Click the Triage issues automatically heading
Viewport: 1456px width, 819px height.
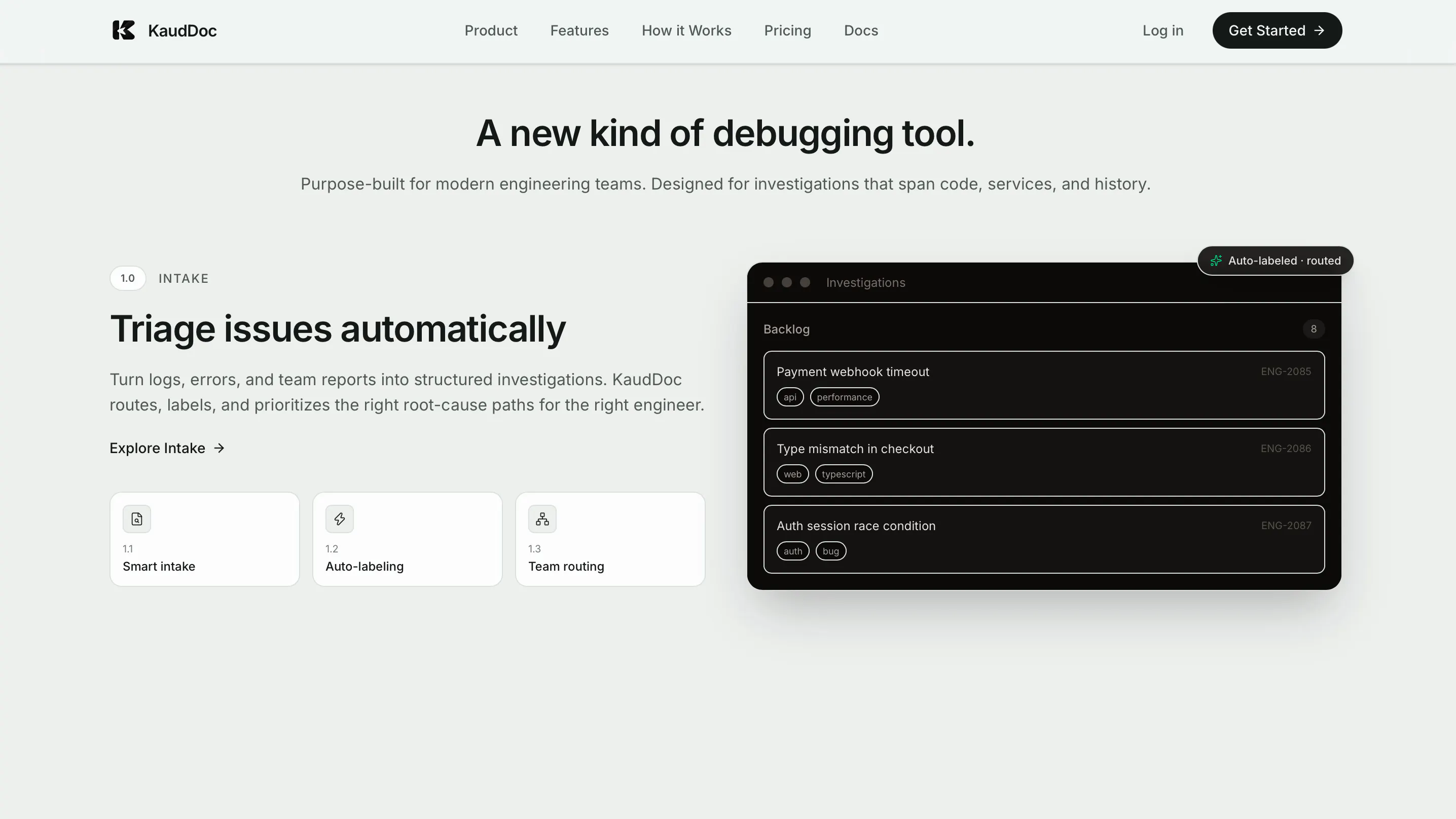[338, 329]
